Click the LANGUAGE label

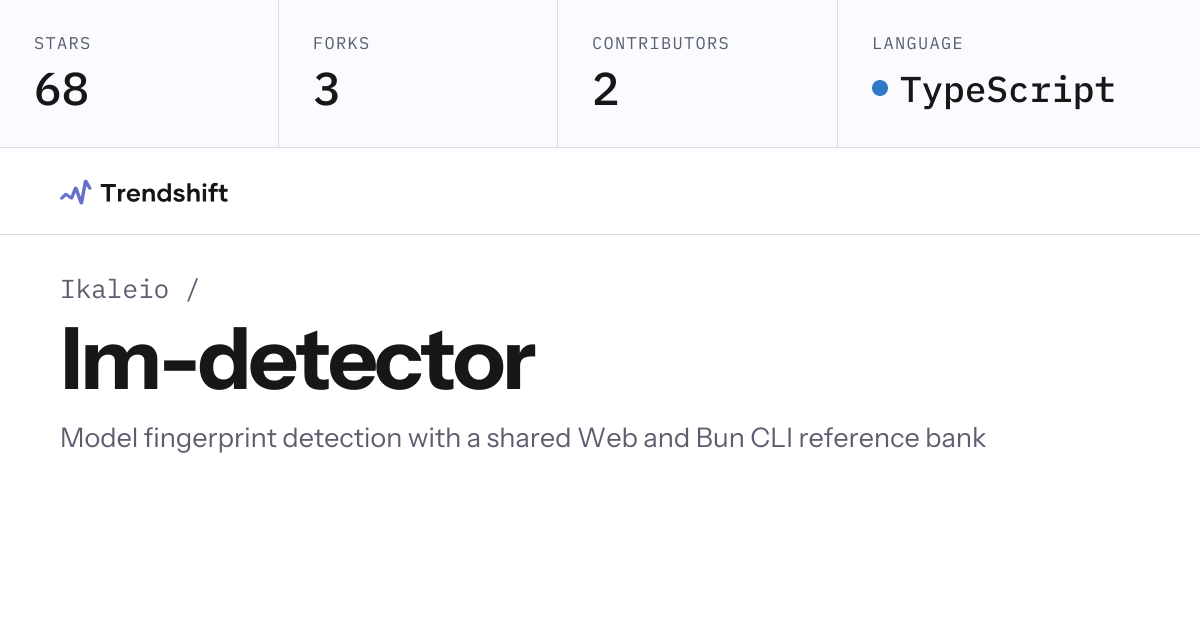point(917,44)
